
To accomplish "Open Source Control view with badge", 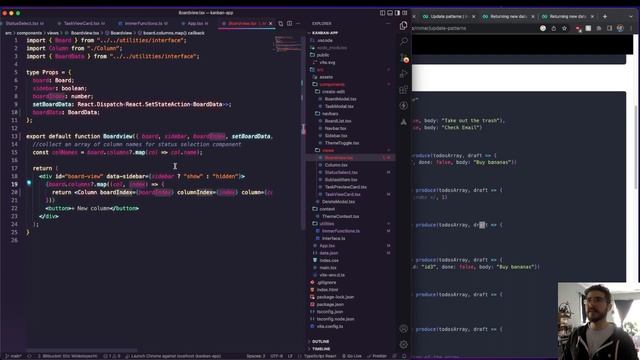I will [403, 58].
